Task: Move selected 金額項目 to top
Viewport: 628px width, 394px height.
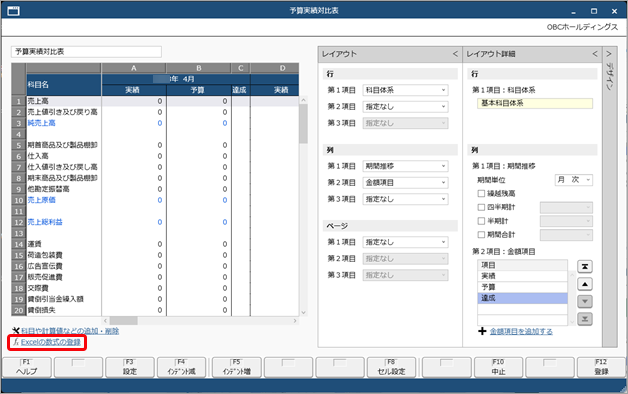Action: 585,267
